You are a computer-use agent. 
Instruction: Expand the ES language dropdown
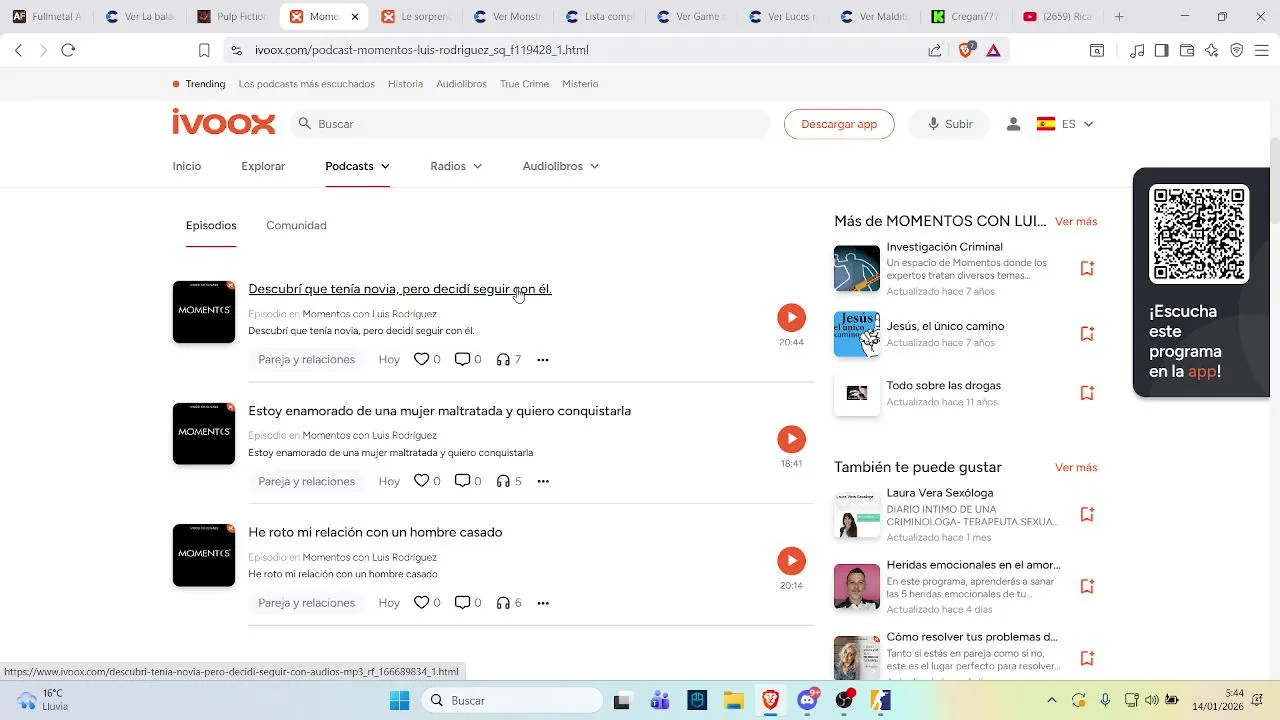pyautogui.click(x=1065, y=124)
